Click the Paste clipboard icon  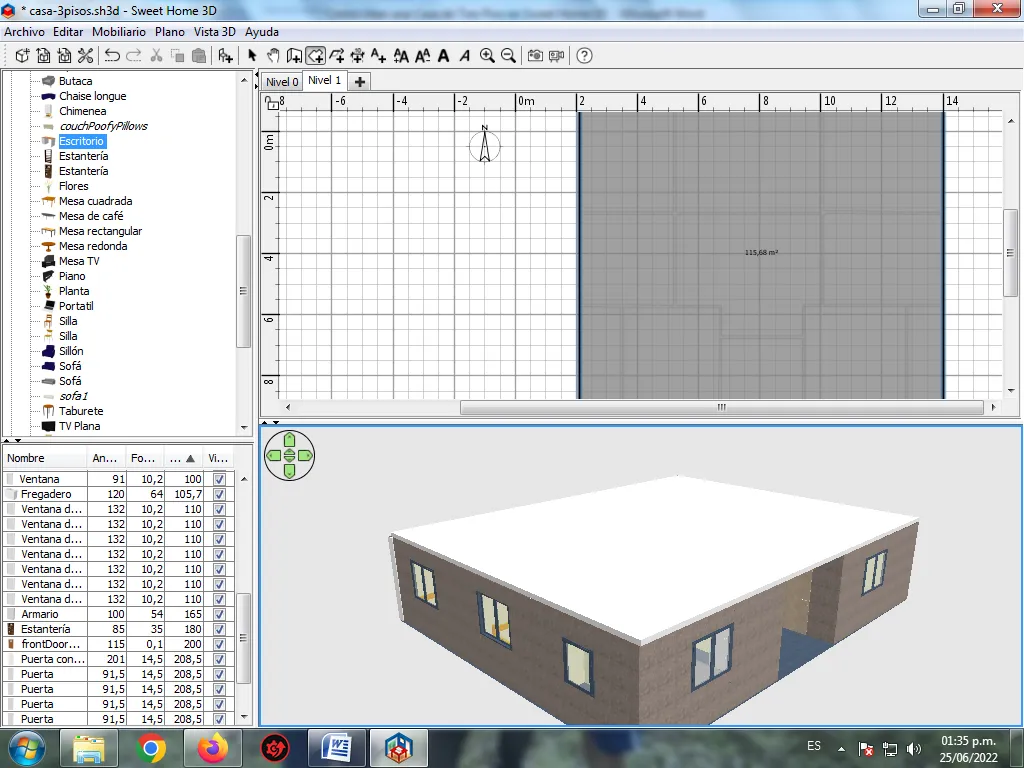tap(199, 56)
